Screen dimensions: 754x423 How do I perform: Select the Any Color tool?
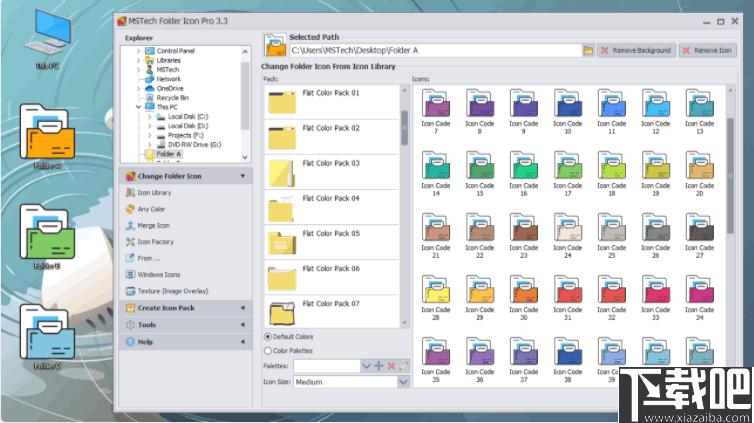[x=151, y=209]
